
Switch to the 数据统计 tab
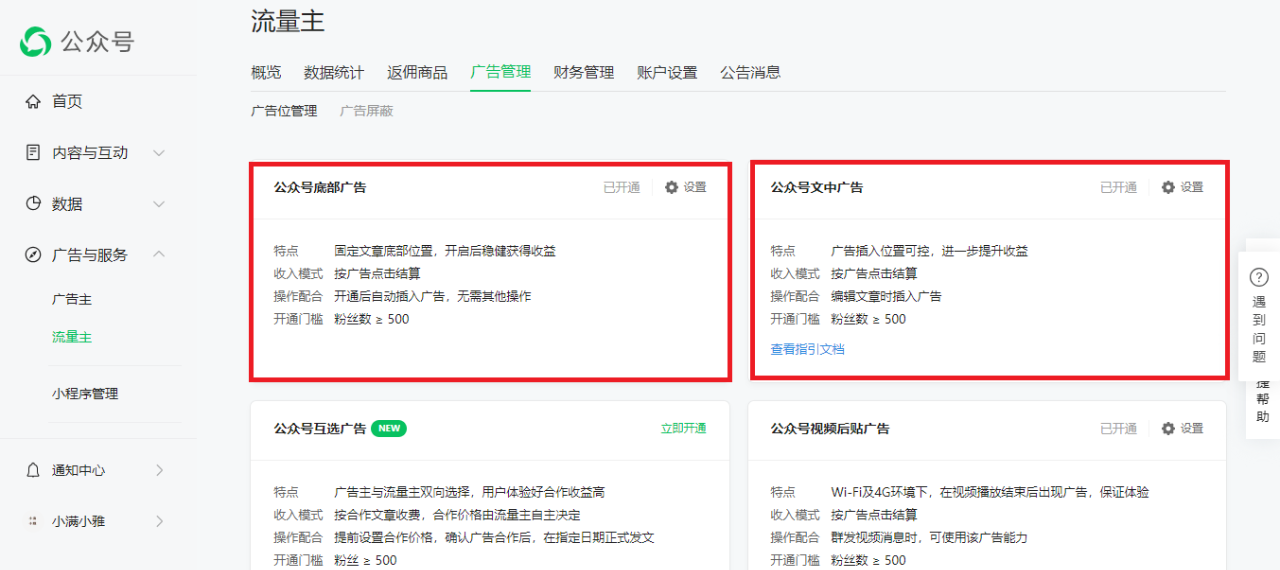(x=334, y=72)
